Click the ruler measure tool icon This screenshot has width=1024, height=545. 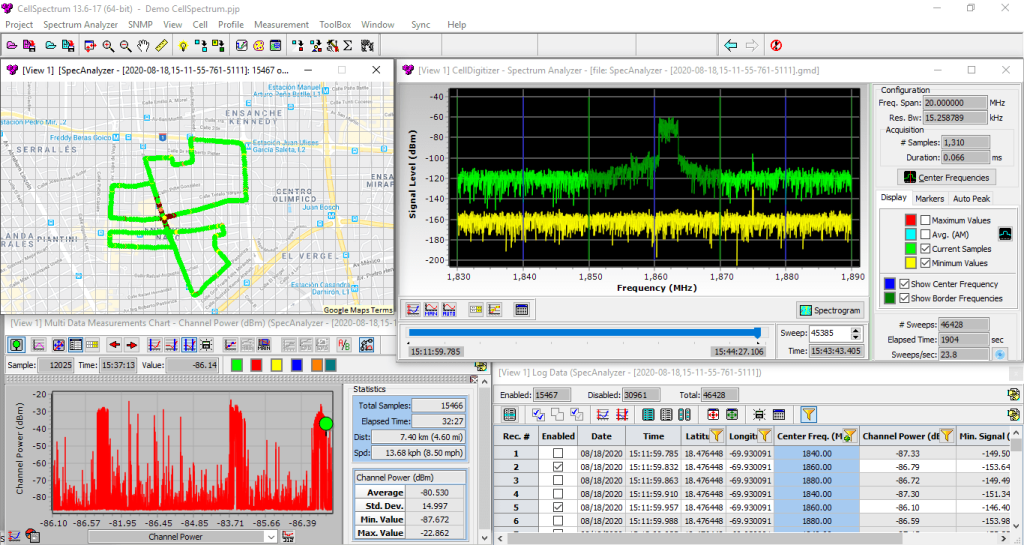(161, 45)
